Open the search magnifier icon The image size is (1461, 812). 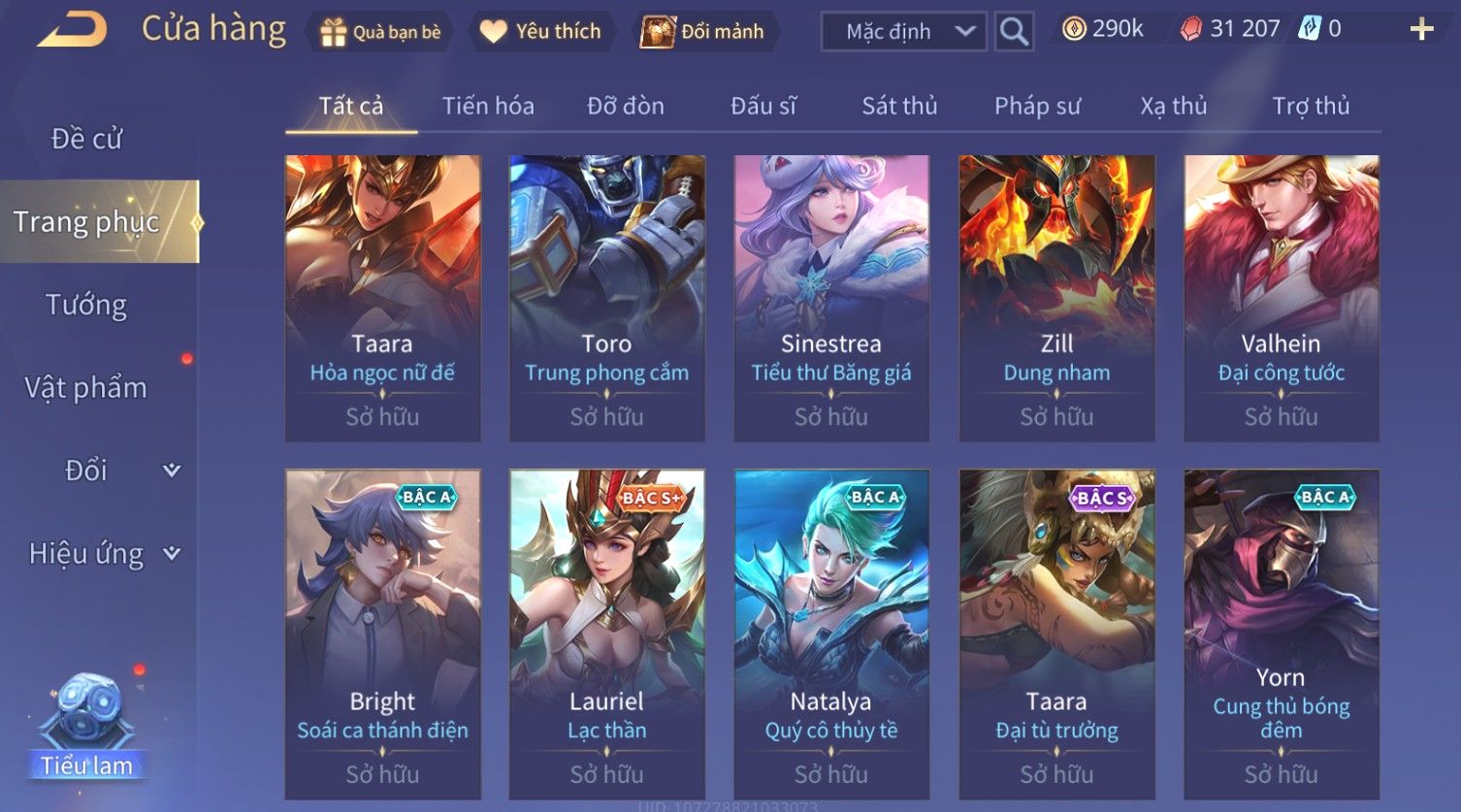1014,31
